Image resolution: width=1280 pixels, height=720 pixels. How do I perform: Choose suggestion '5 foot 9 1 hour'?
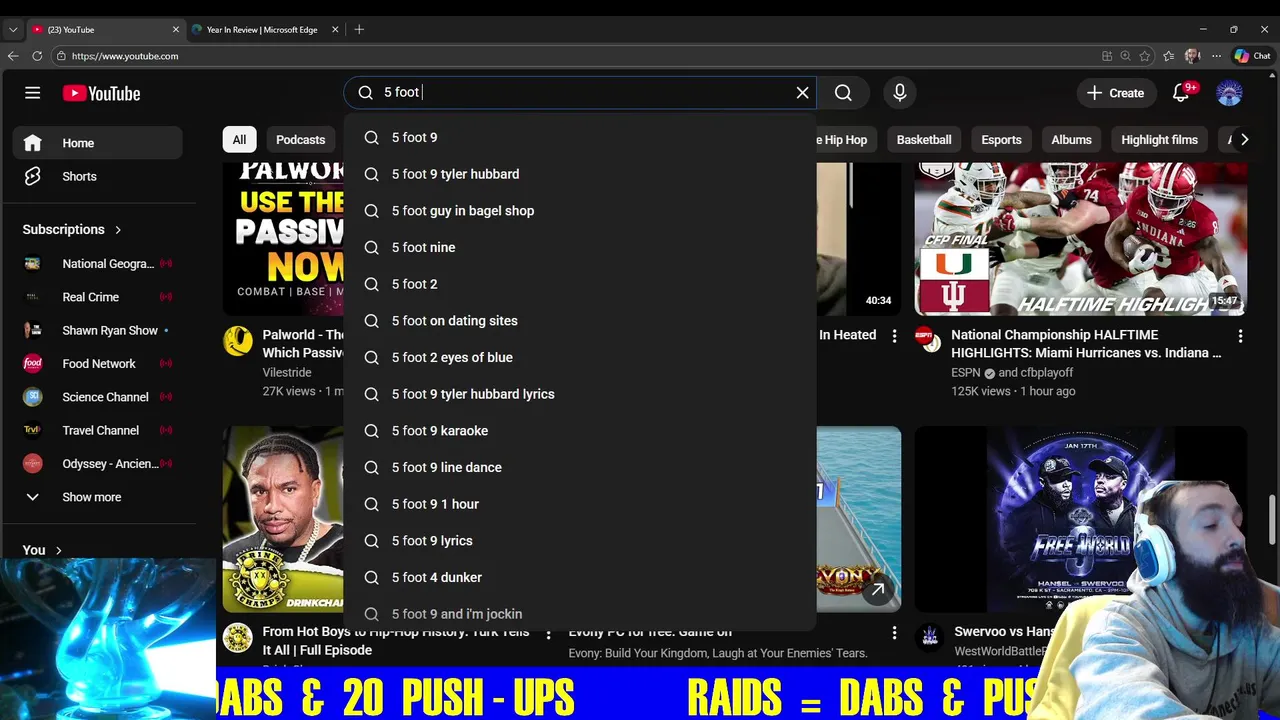[x=580, y=504]
